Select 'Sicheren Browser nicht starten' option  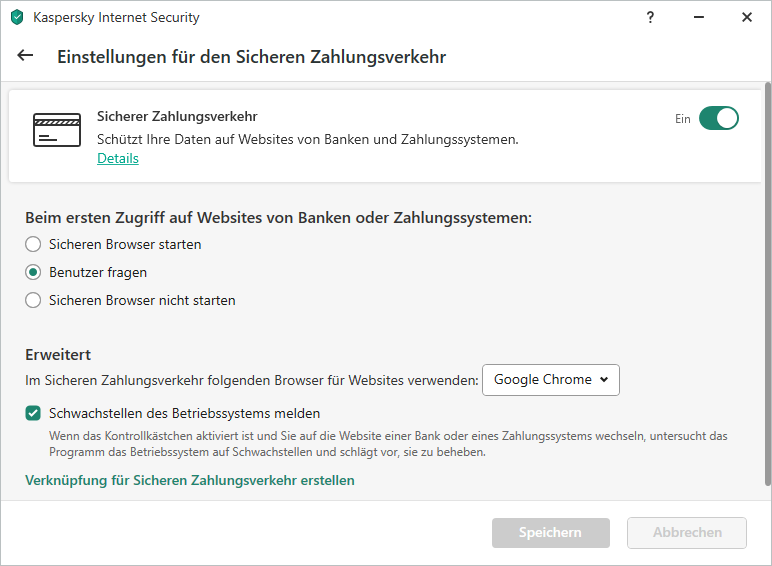(33, 300)
